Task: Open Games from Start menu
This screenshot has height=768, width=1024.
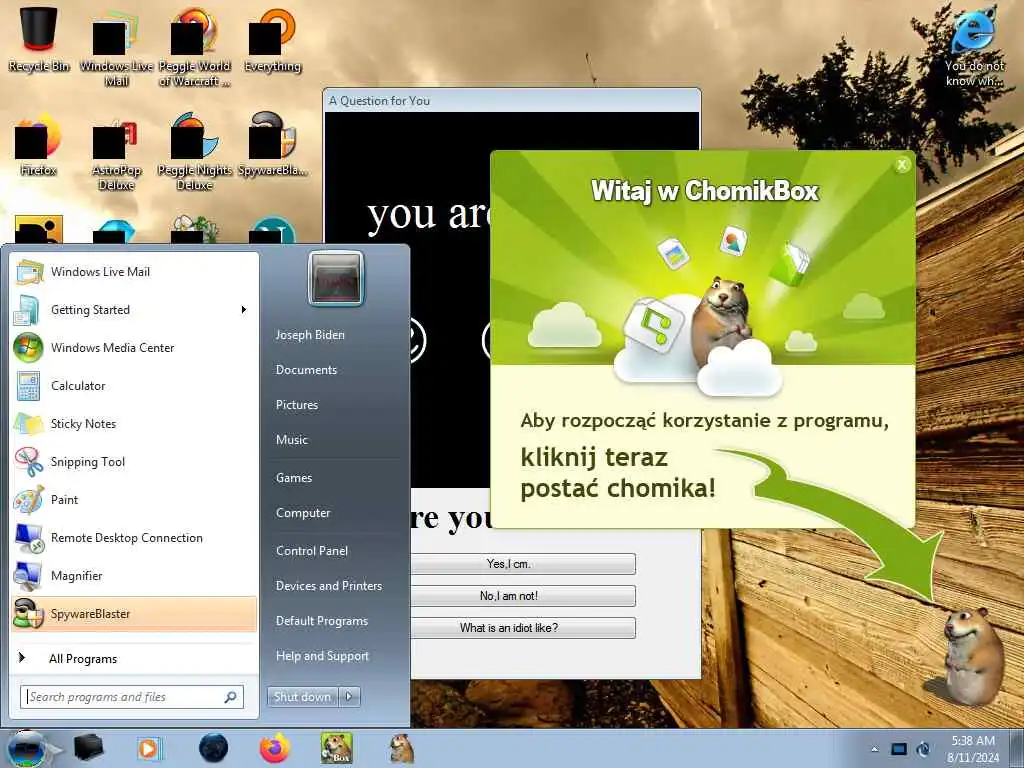Action: click(x=294, y=477)
